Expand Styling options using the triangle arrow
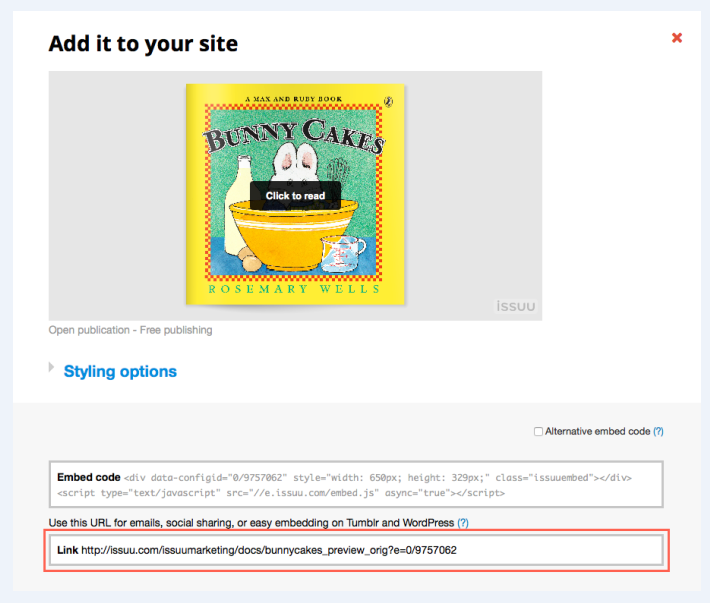 [x=52, y=368]
